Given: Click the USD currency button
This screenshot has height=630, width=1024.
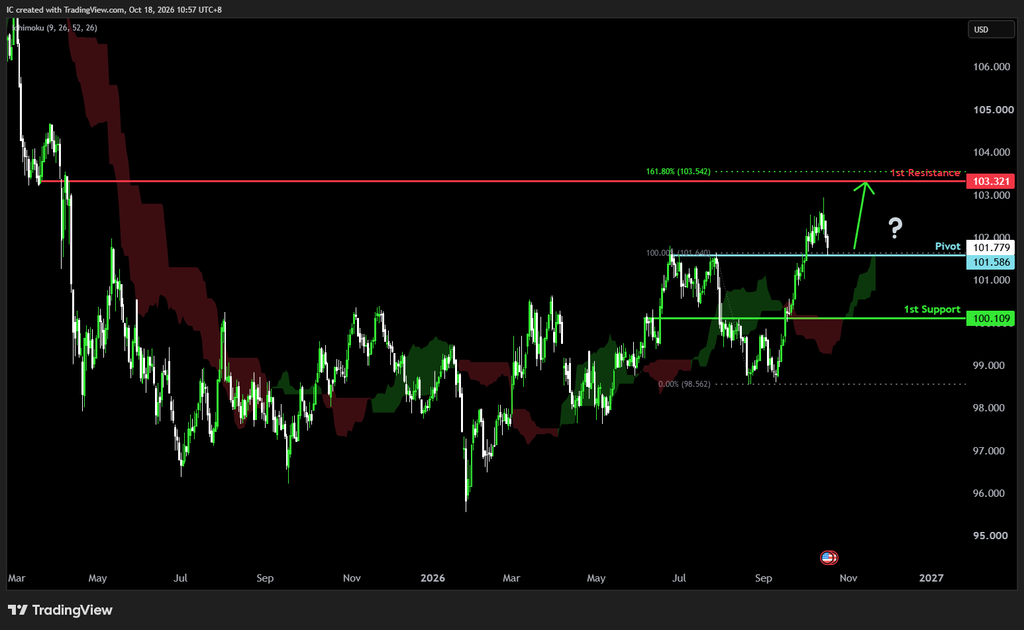Looking at the screenshot, I should point(990,29).
